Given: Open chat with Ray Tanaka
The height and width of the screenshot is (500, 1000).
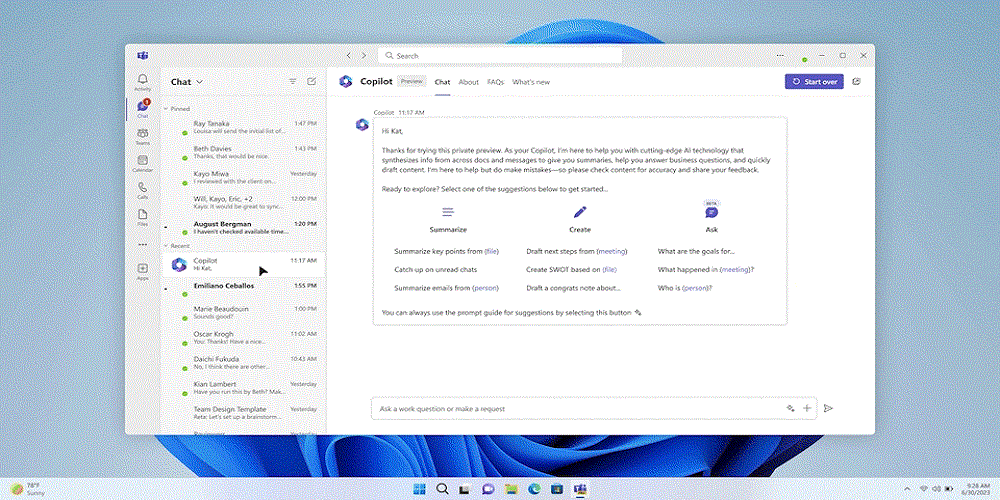Looking at the screenshot, I should [244, 127].
